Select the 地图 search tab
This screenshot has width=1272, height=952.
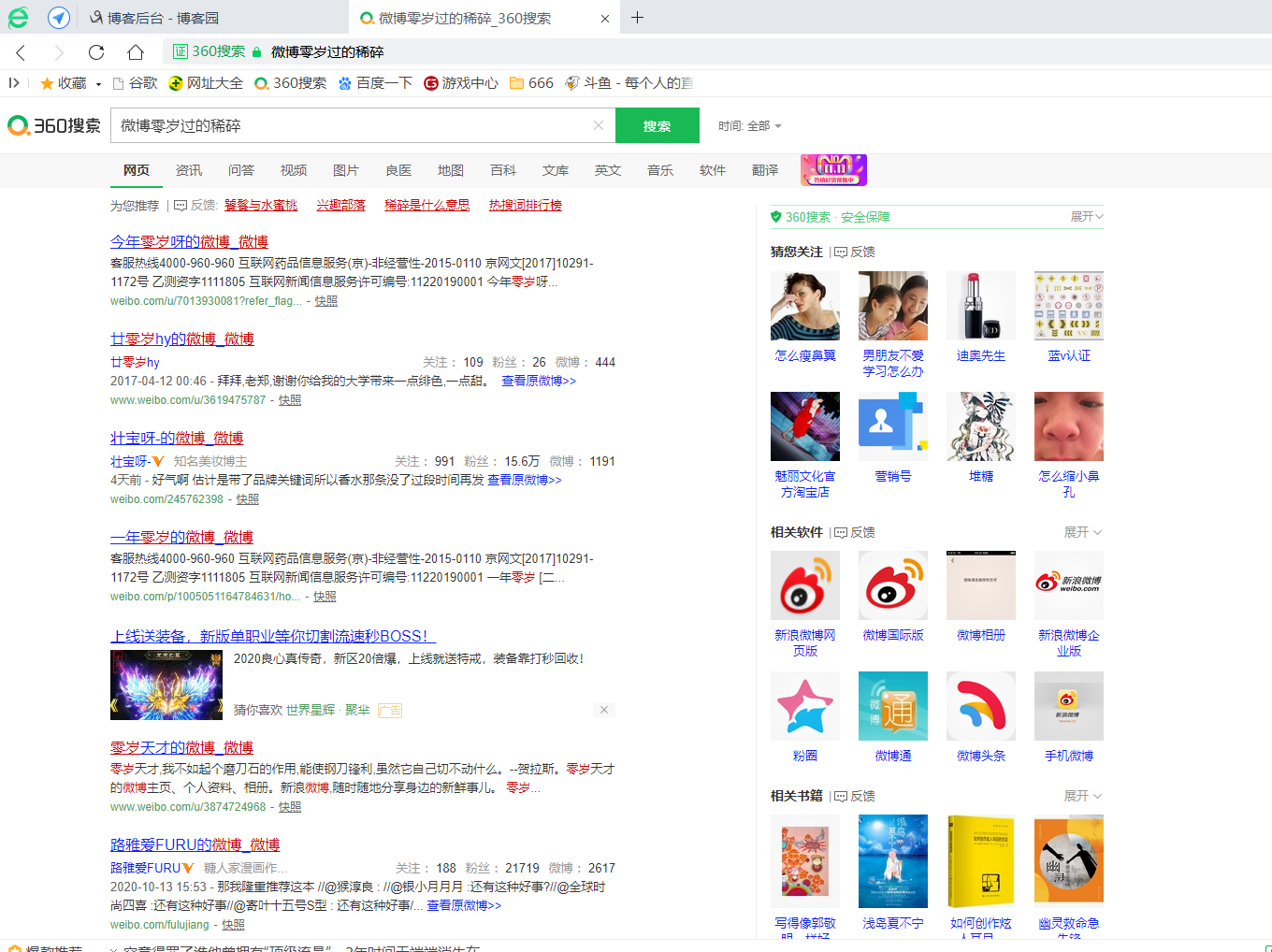pos(451,170)
